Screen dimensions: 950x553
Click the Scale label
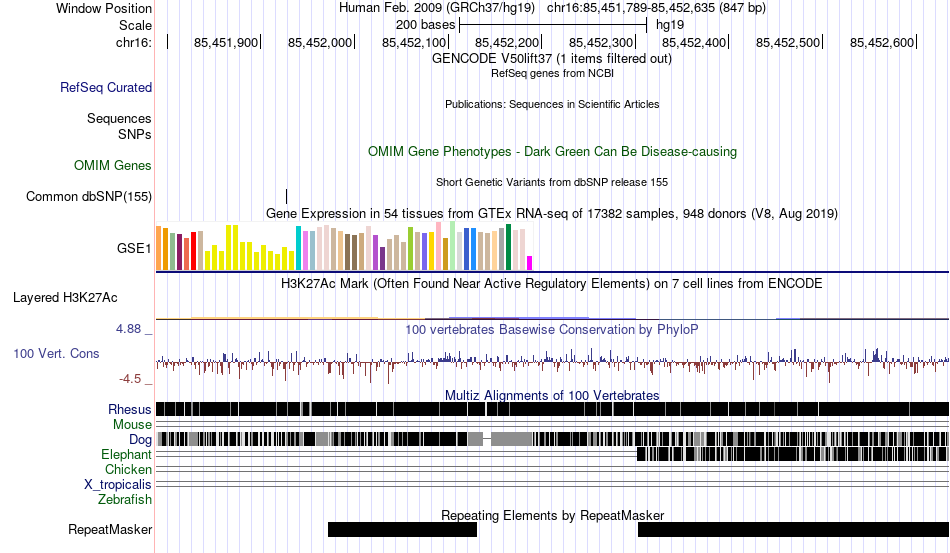pyautogui.click(x=135, y=25)
